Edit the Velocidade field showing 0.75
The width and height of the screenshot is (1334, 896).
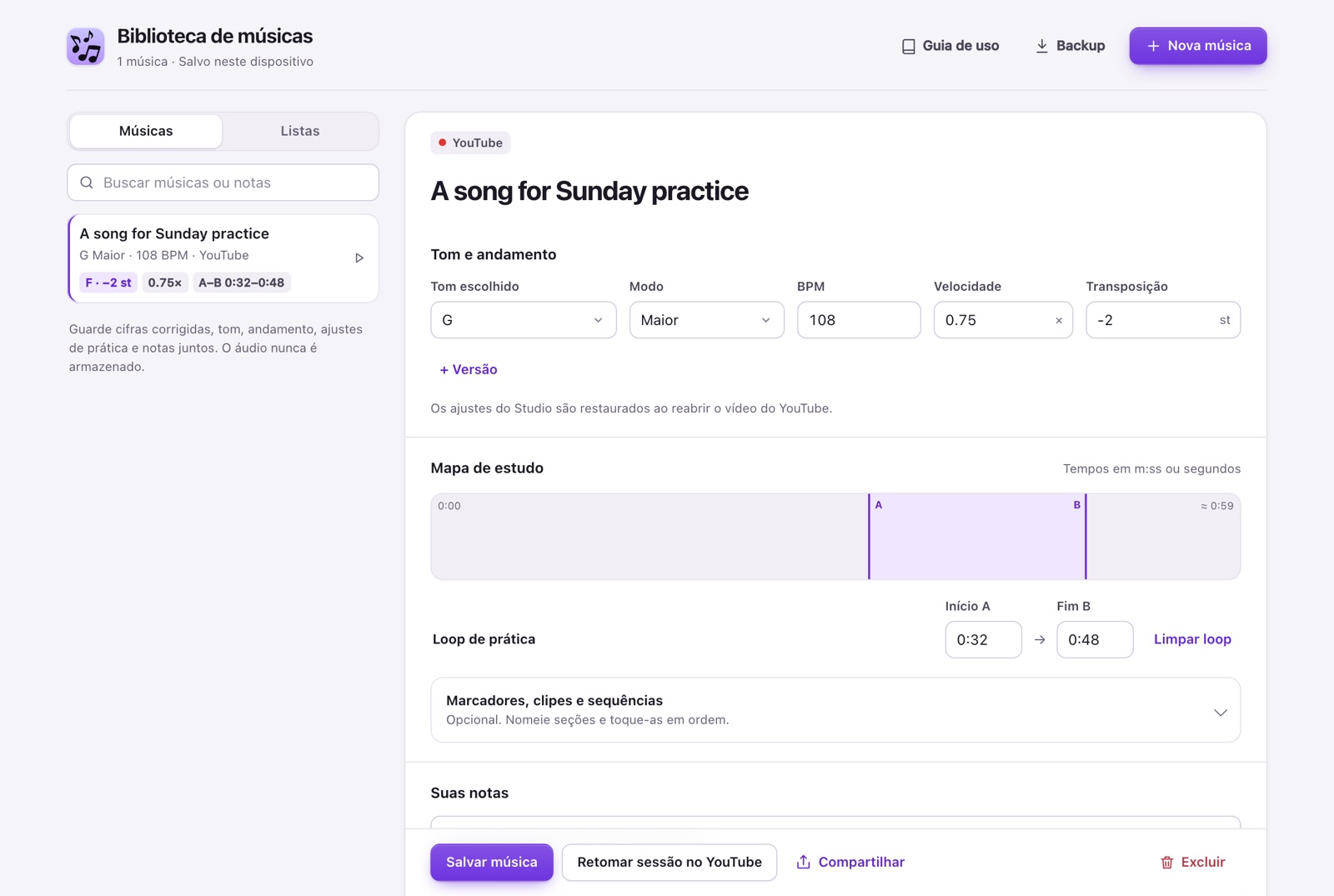pyautogui.click(x=1003, y=320)
